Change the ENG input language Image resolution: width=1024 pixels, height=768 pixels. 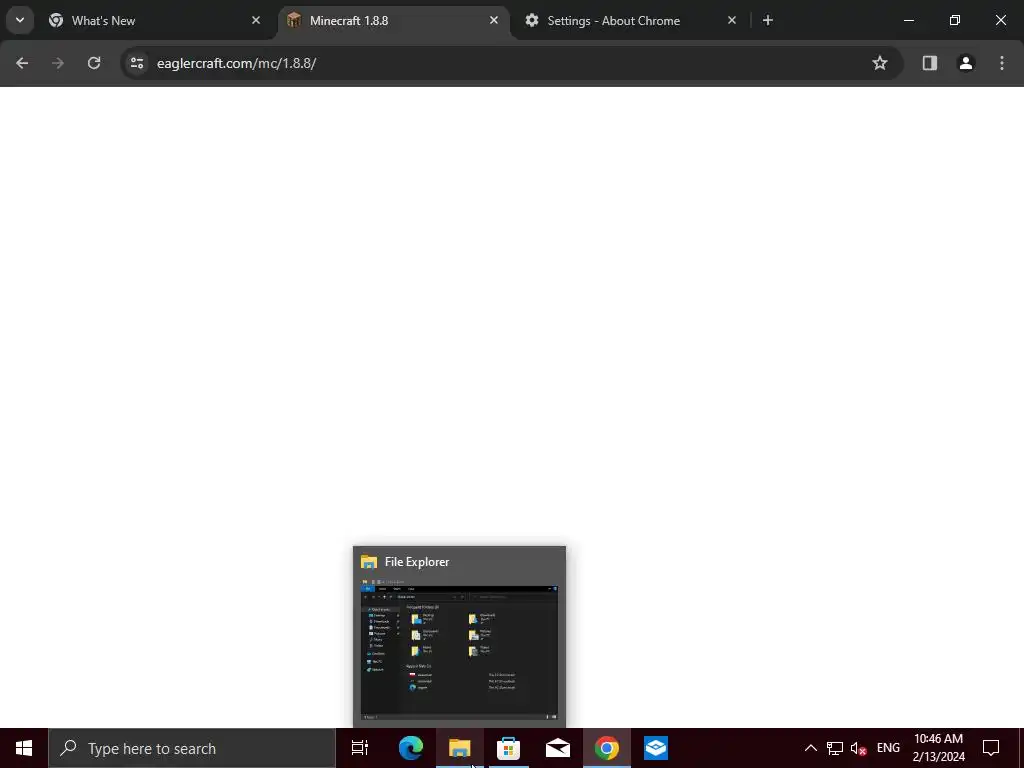(888, 748)
